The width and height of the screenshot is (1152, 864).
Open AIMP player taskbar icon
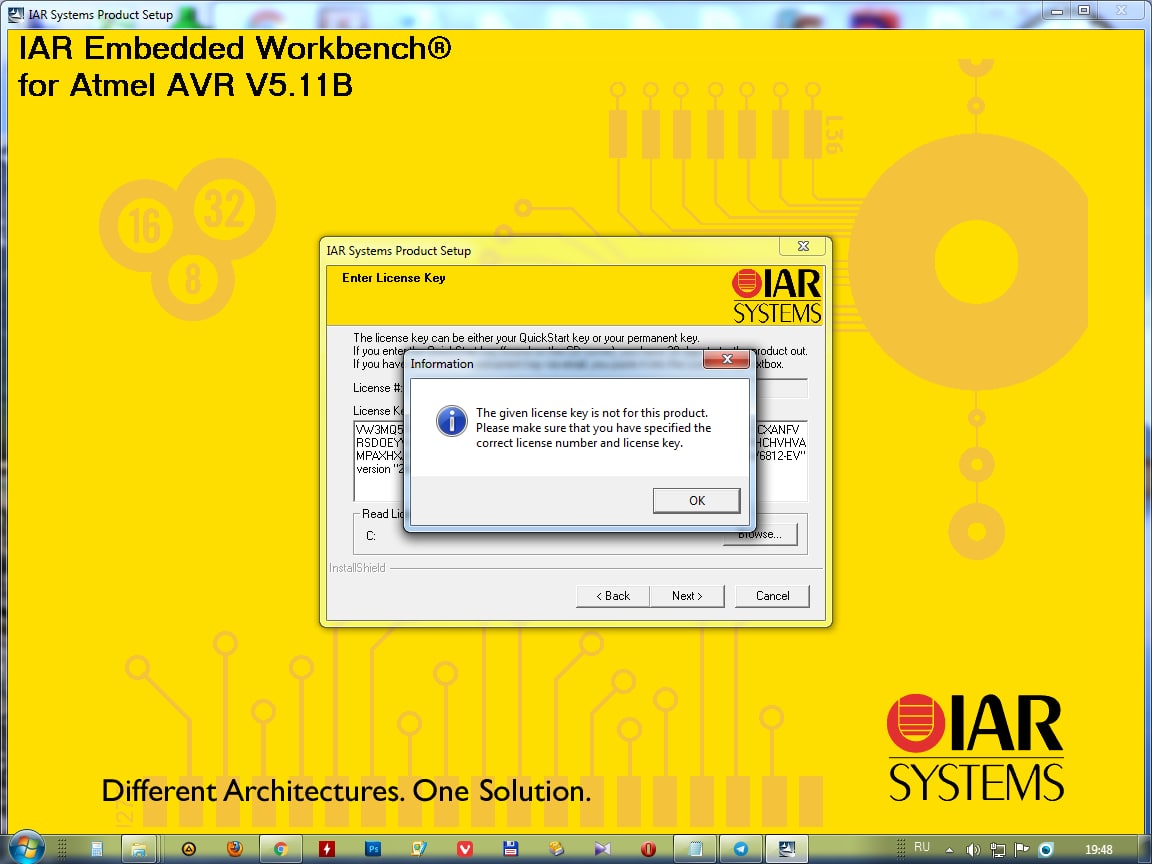pyautogui.click(x=189, y=849)
